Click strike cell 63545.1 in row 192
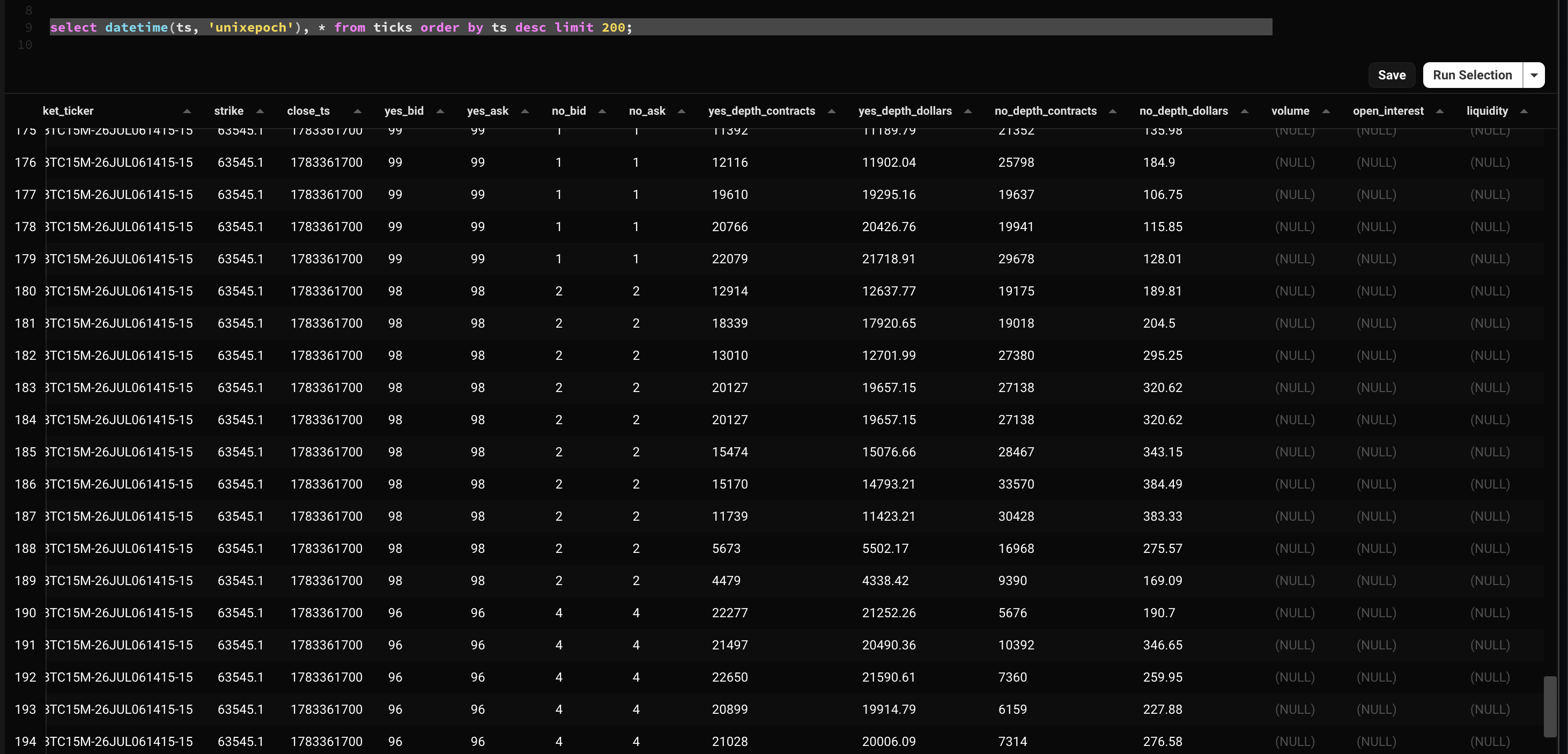Viewport: 1568px width, 754px height. click(x=240, y=677)
